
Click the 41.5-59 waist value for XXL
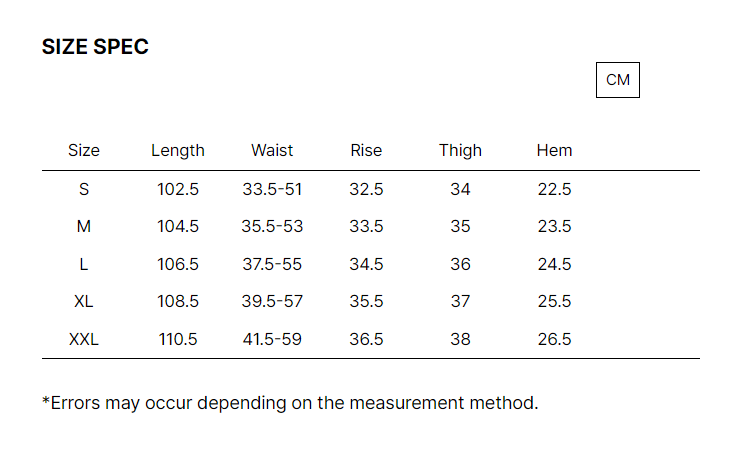pos(272,340)
